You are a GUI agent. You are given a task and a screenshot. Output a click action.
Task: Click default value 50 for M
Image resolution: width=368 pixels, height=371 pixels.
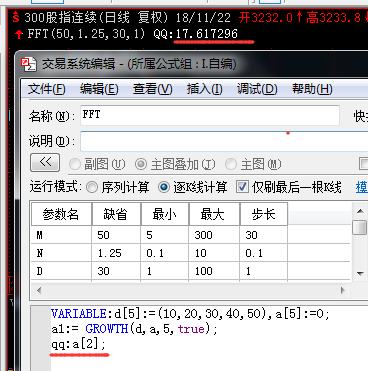pyautogui.click(x=116, y=235)
